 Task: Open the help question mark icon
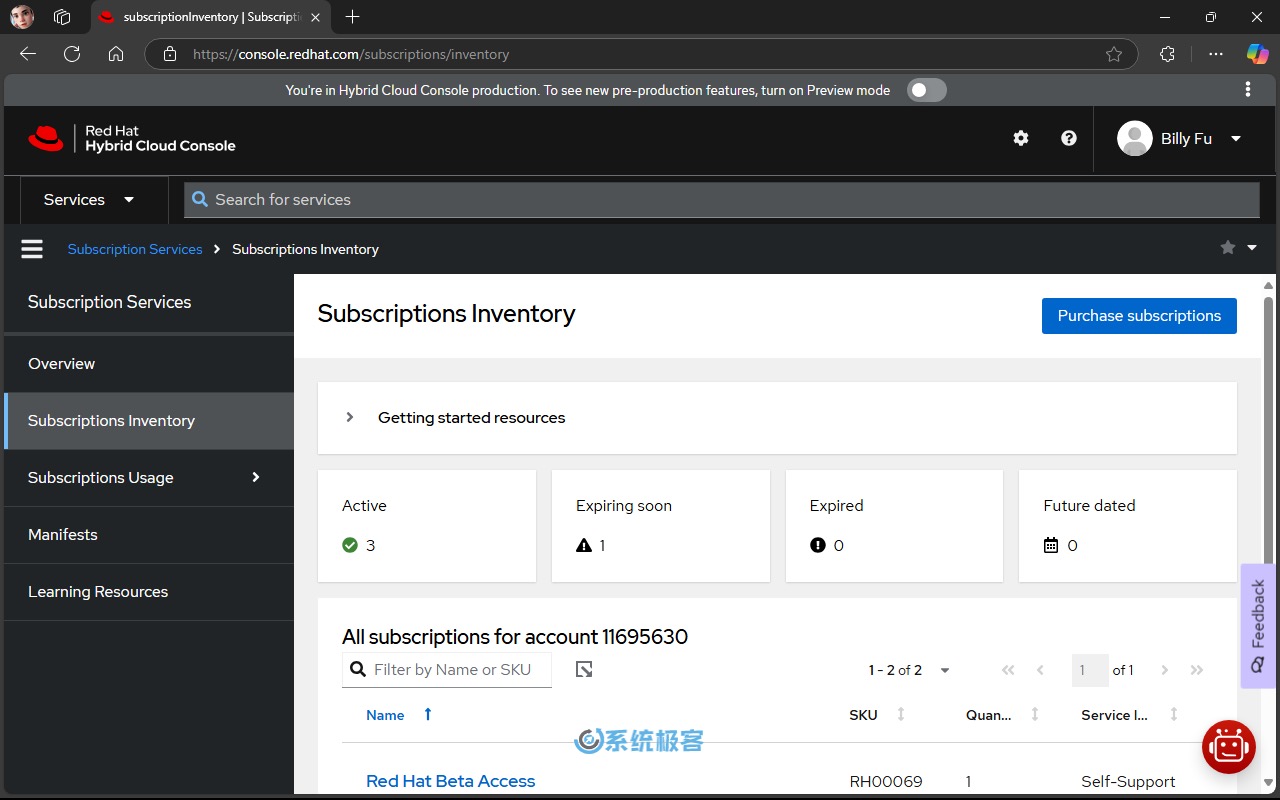tap(1069, 139)
